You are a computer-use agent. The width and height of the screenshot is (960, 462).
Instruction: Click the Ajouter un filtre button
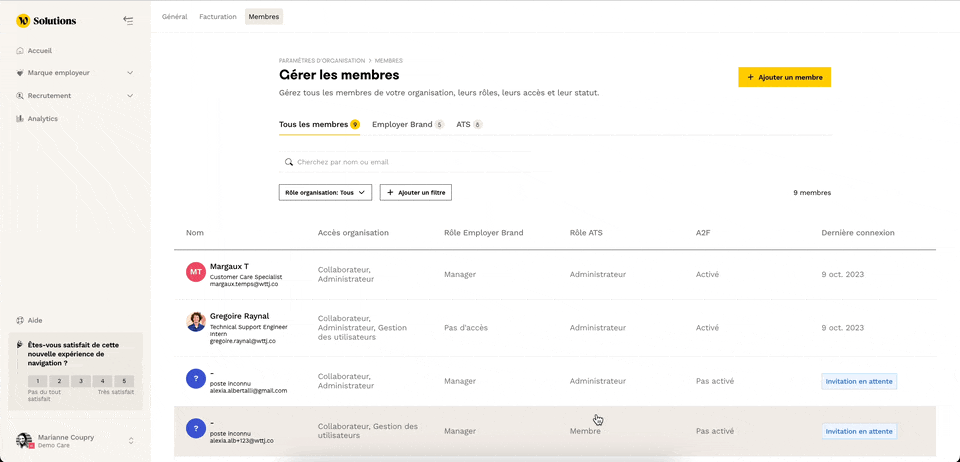[415, 192]
